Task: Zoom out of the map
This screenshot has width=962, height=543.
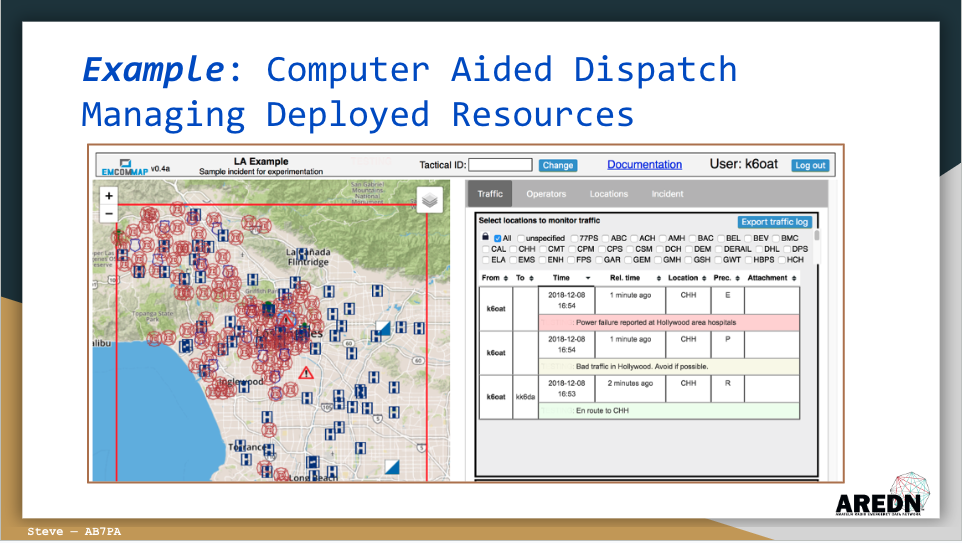Action: pos(109,214)
